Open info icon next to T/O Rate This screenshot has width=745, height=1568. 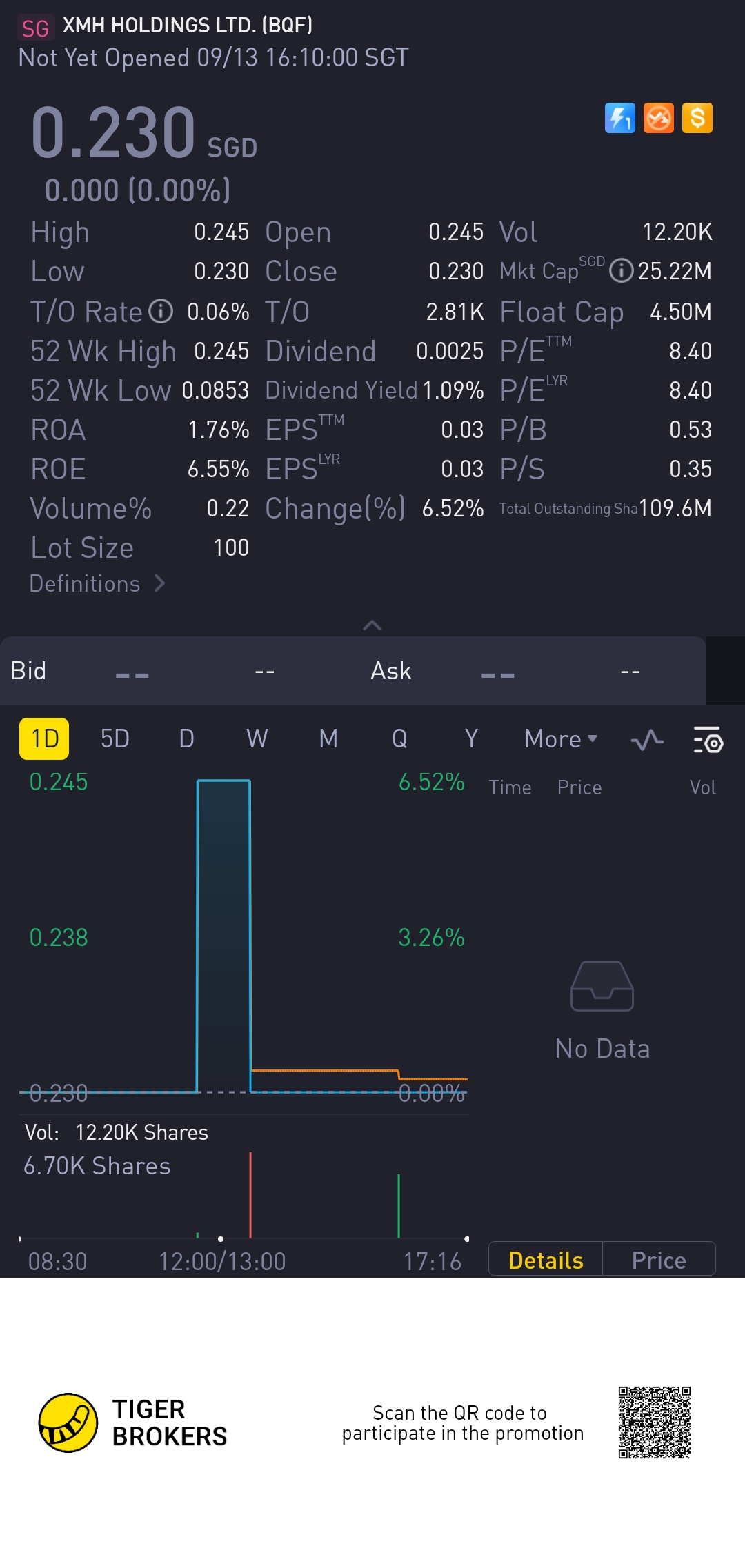click(x=161, y=312)
